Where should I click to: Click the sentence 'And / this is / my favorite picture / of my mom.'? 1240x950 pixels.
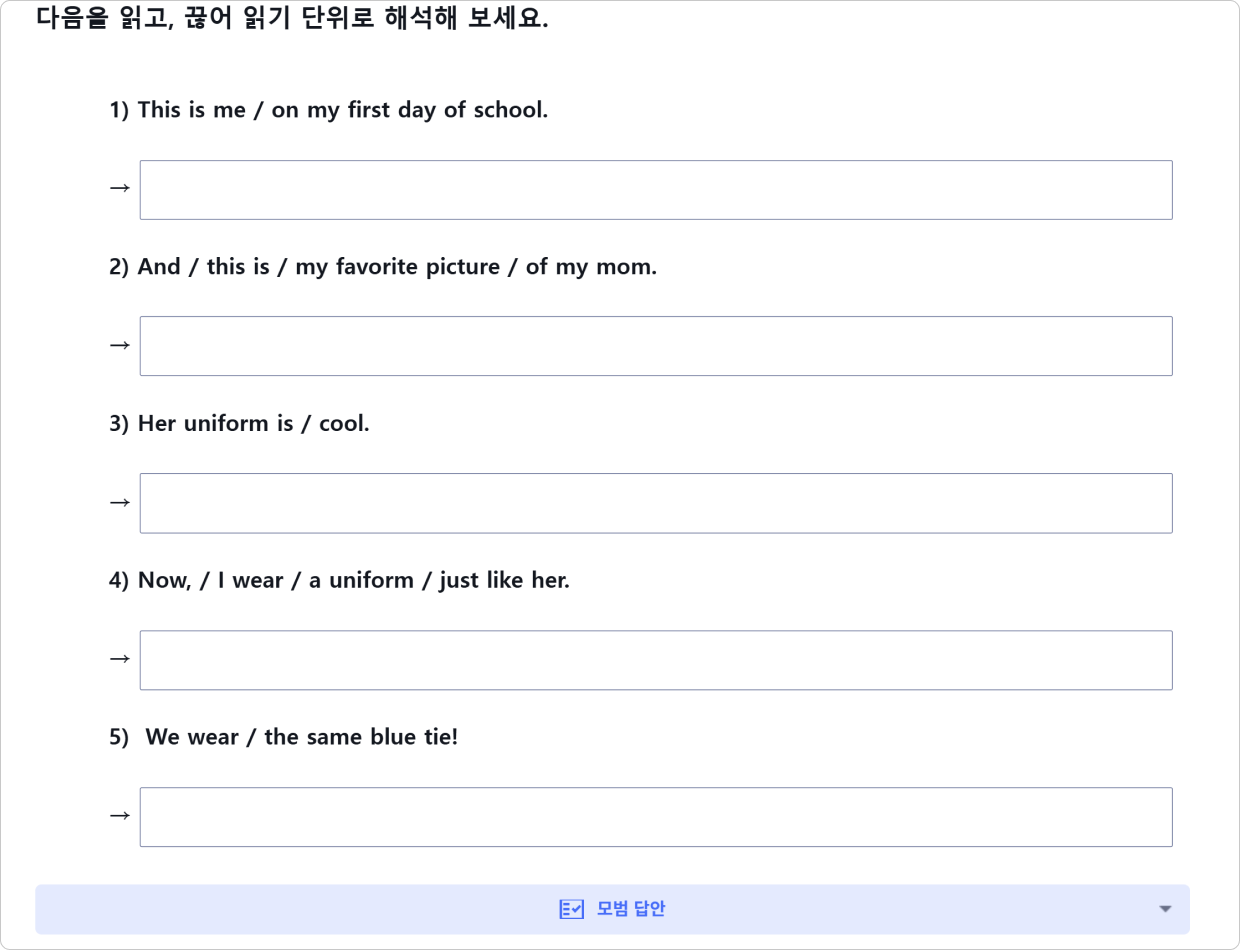(x=396, y=267)
